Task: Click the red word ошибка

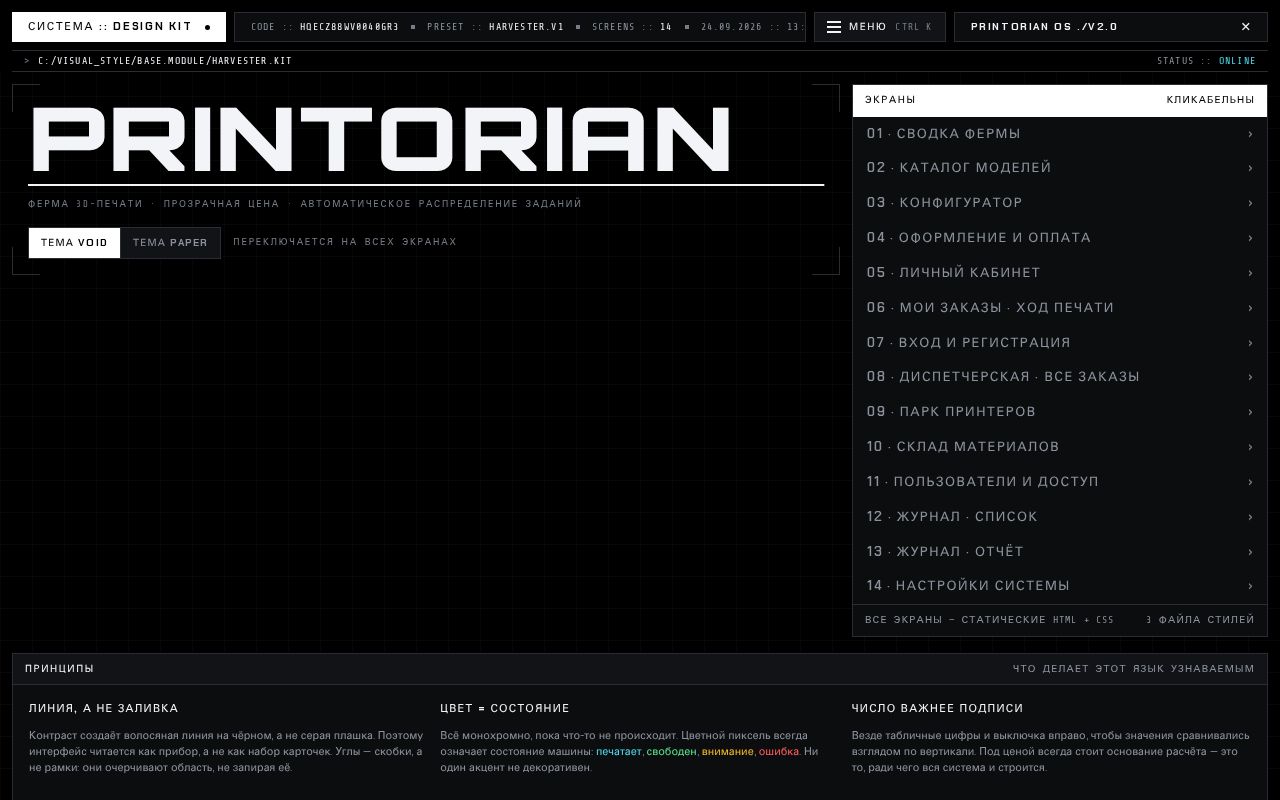Action: click(x=779, y=752)
